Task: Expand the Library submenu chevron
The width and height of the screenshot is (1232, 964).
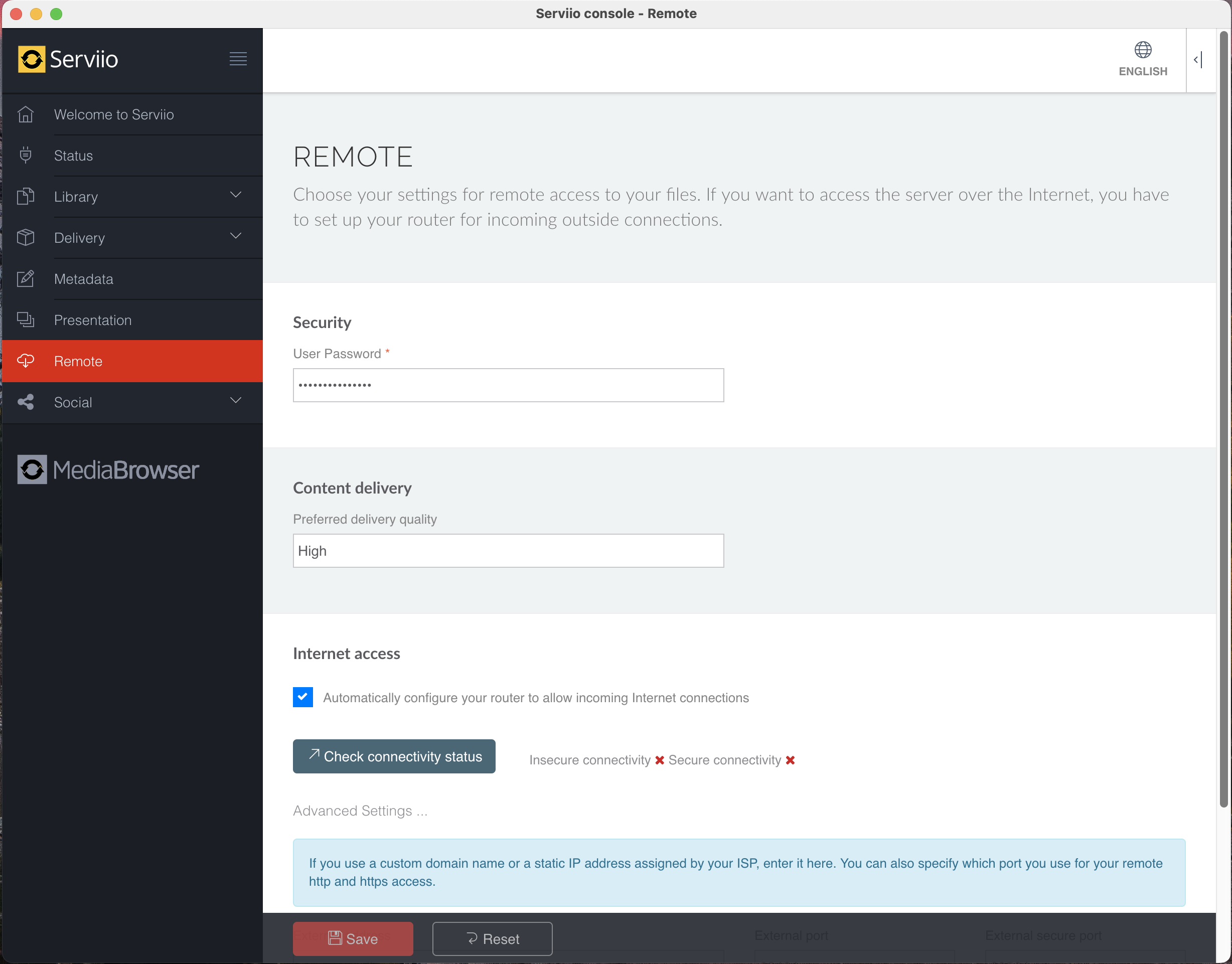Action: pyautogui.click(x=236, y=195)
